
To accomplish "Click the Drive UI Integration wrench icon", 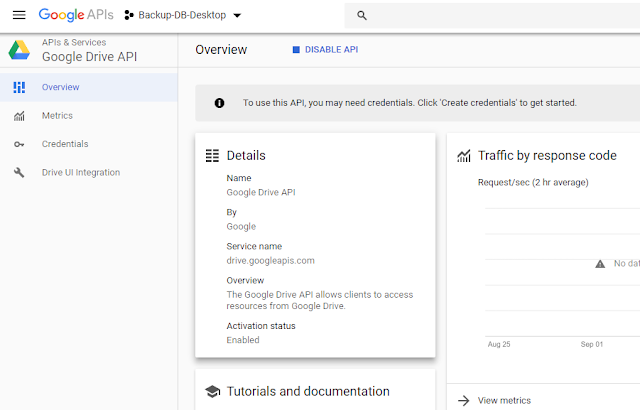I will coord(19,173).
